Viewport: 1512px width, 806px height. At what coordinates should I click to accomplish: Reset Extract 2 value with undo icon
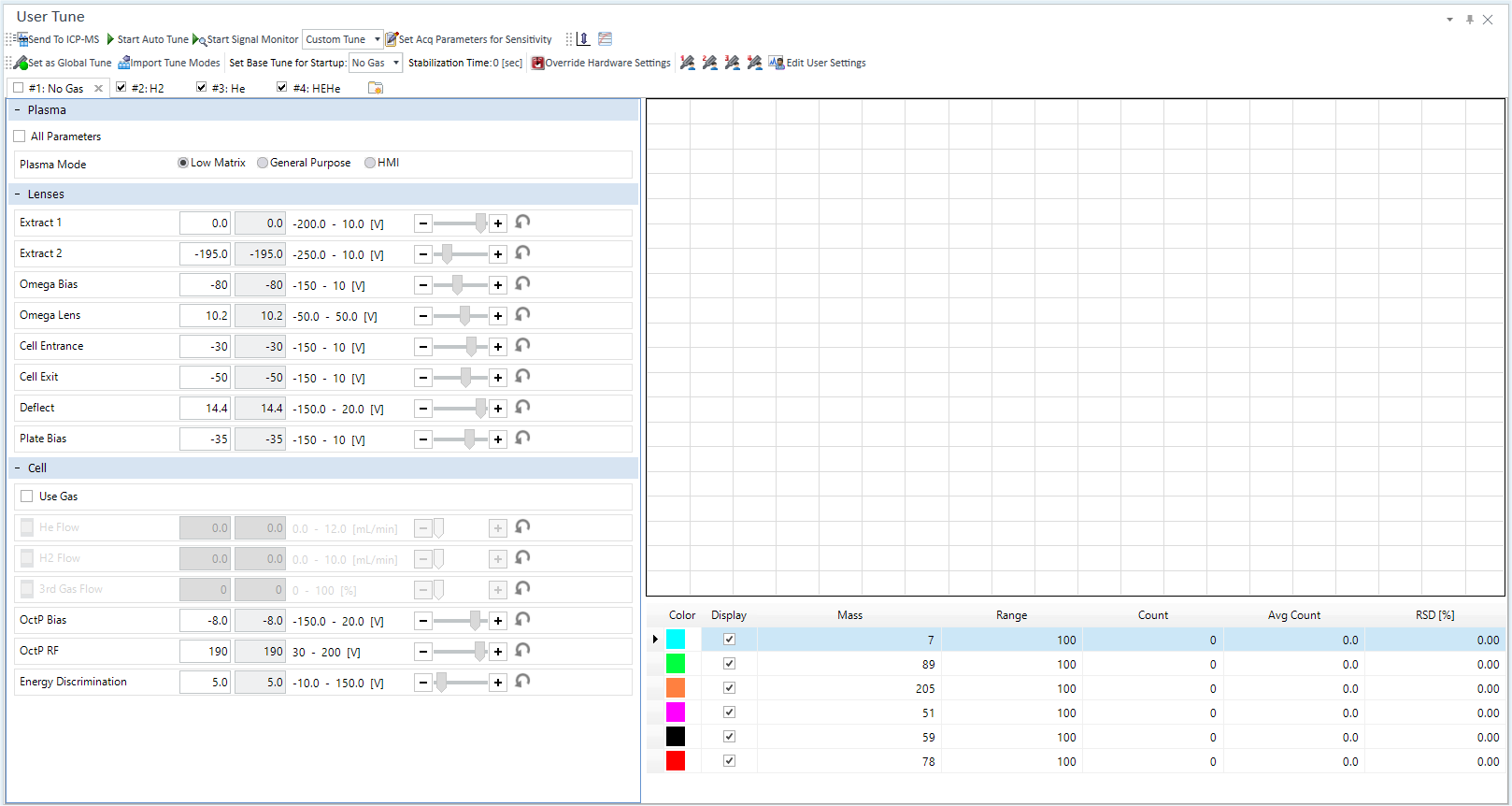pos(523,253)
